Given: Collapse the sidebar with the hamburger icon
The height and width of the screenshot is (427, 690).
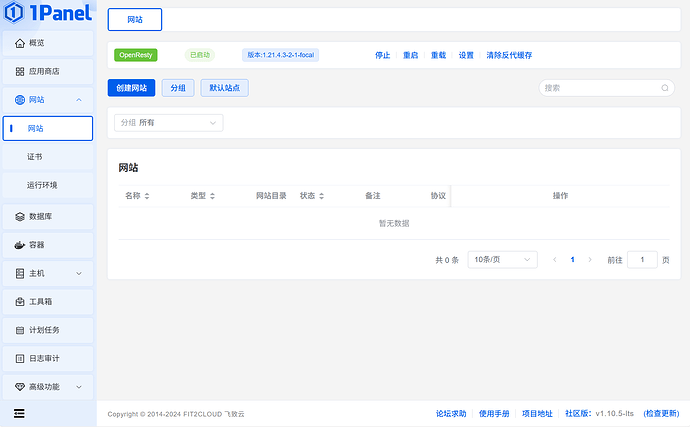Looking at the screenshot, I should click(x=19, y=412).
